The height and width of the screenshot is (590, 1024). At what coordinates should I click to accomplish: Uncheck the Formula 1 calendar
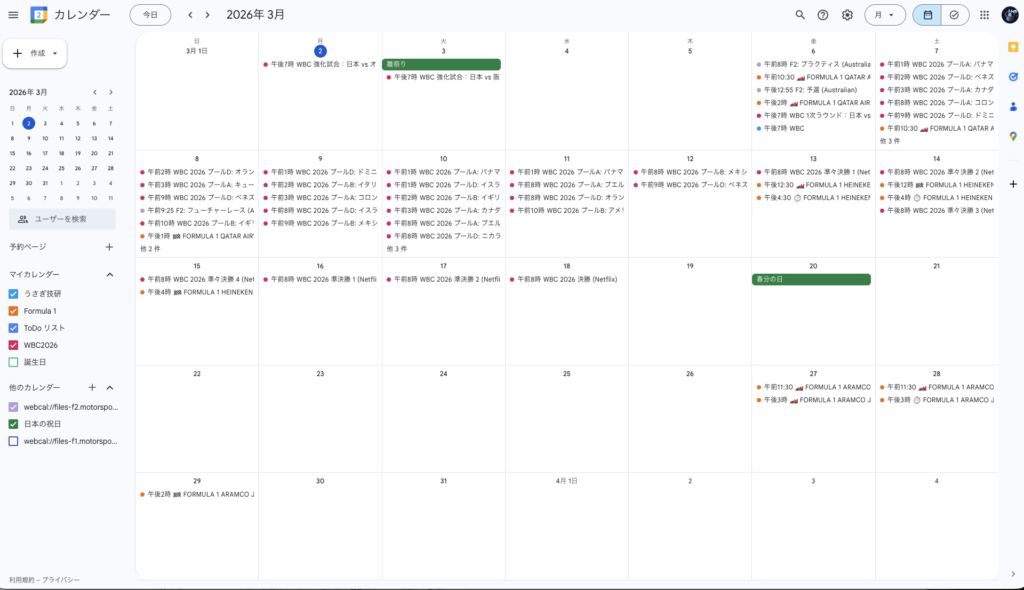tap(13, 311)
